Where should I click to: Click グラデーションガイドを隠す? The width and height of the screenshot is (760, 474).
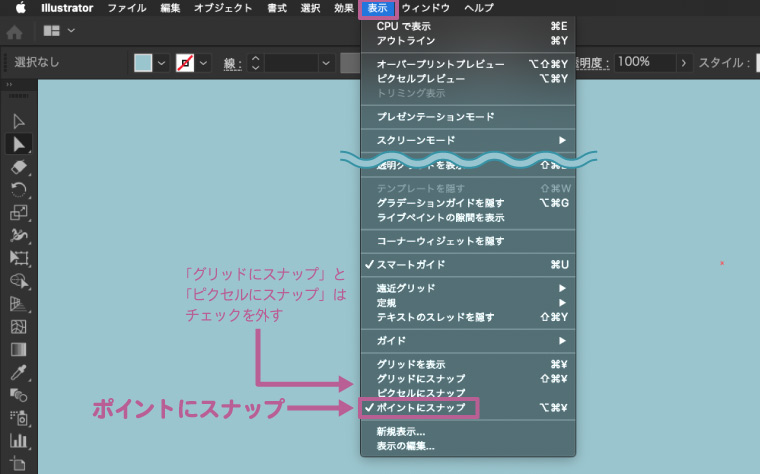[468, 203]
